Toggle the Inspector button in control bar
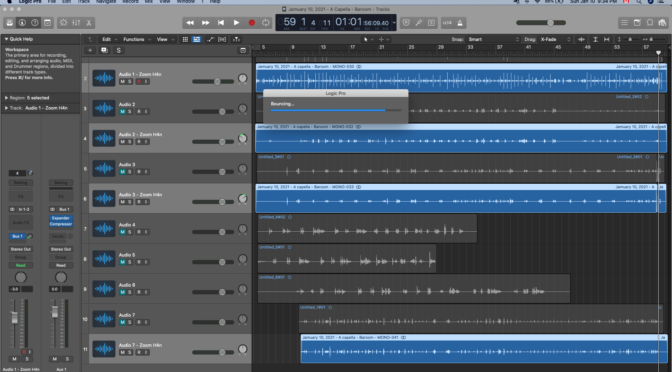This screenshot has width=672, height=372. coord(22,23)
